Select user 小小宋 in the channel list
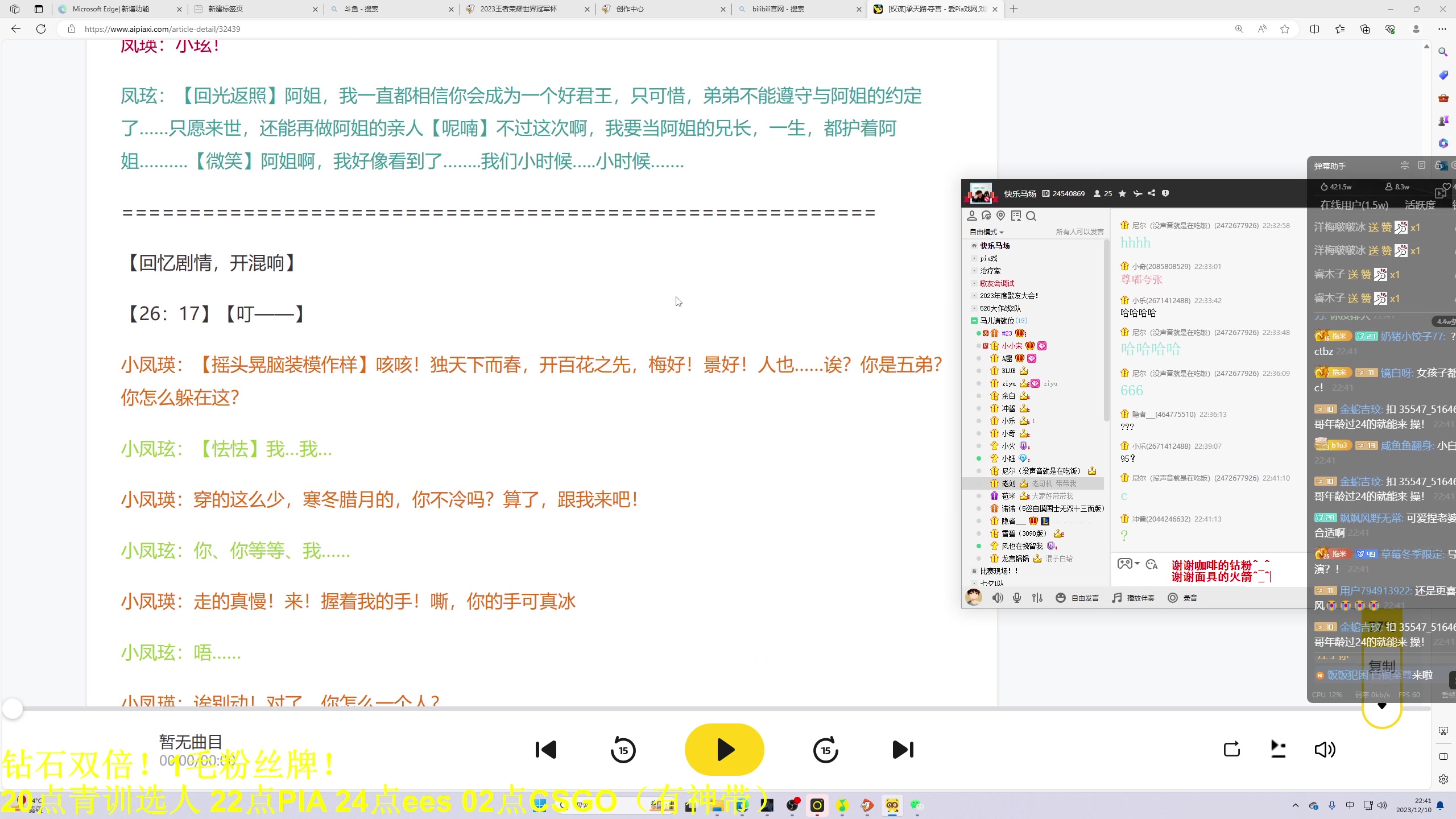This screenshot has width=1456, height=819. point(1012,346)
